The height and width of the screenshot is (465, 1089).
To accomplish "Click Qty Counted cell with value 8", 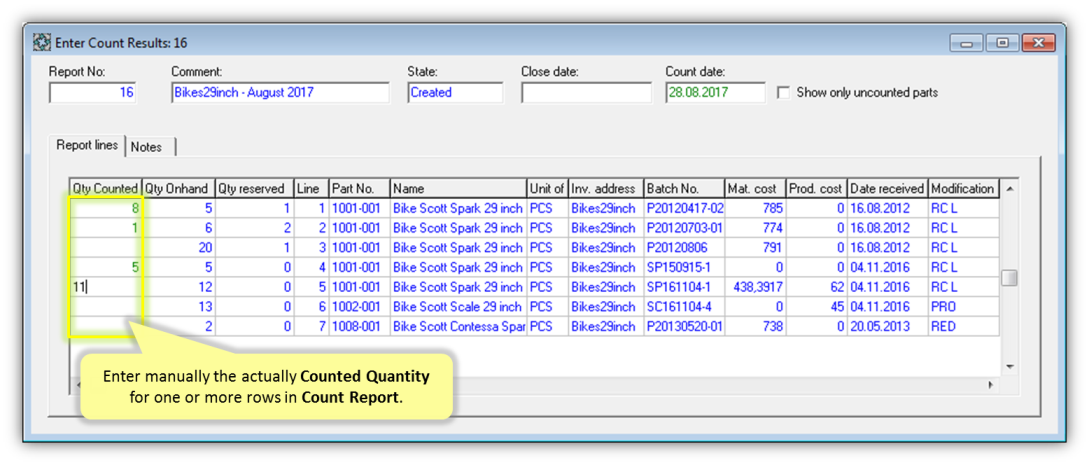I will click(x=106, y=208).
